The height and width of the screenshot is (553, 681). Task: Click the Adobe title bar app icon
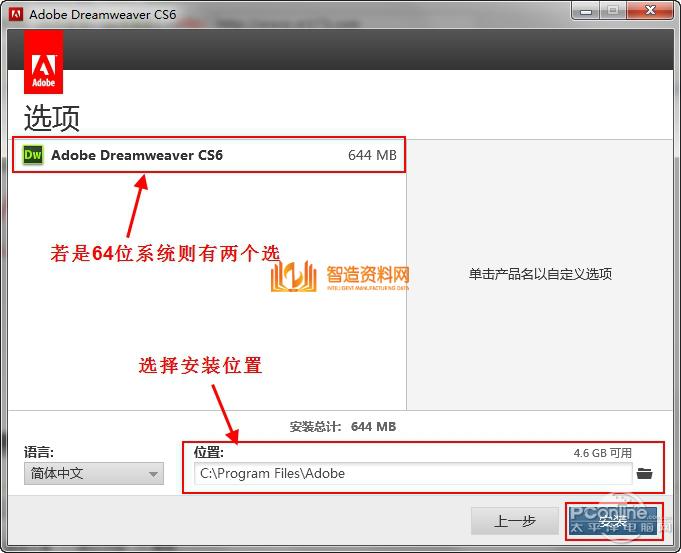(16, 14)
